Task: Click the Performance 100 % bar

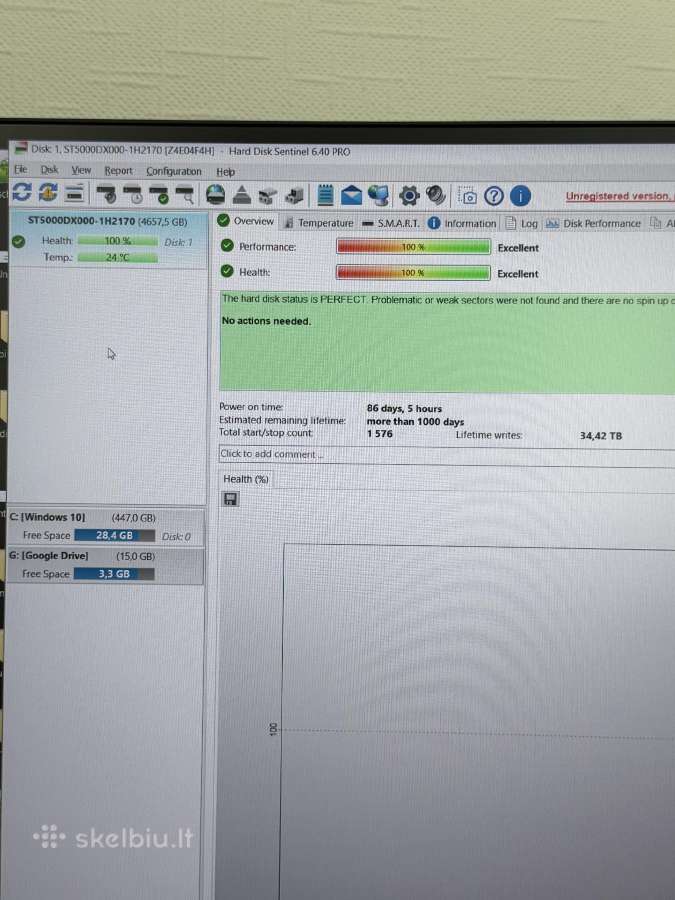Action: click(x=413, y=247)
